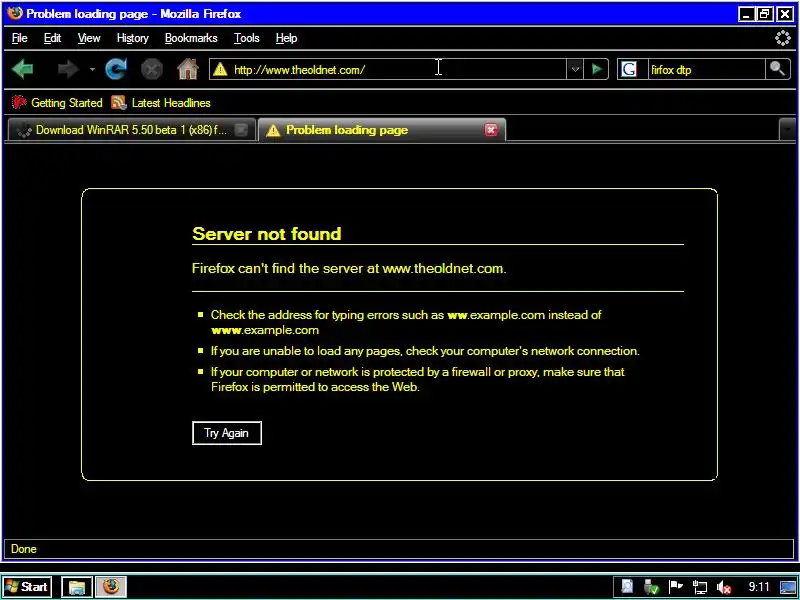800x600 pixels.
Task: Reload the current page
Action: [x=116, y=69]
